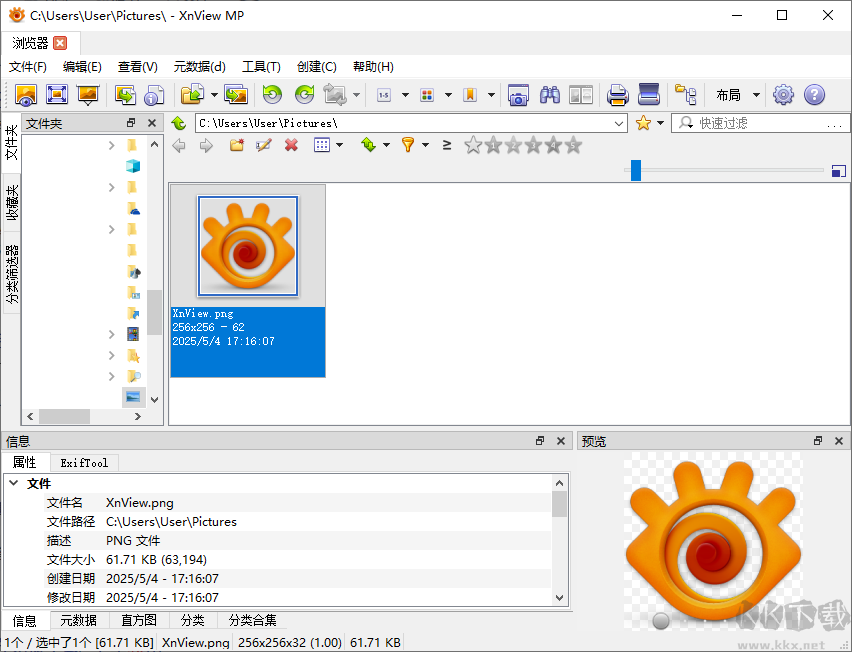
Task: Navigate back with the left arrow
Action: pyautogui.click(x=179, y=146)
